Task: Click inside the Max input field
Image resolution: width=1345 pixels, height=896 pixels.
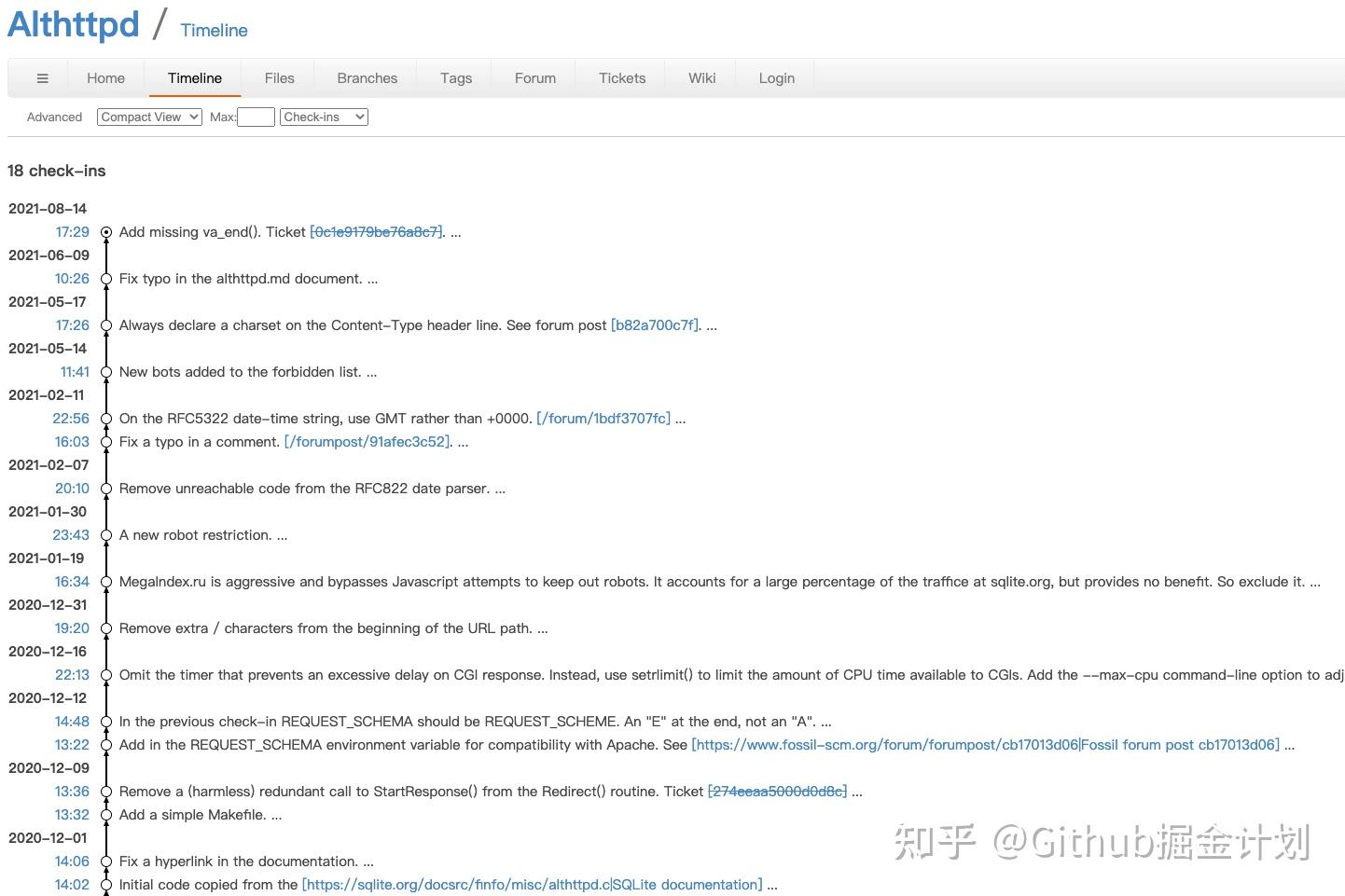Action: click(x=256, y=117)
